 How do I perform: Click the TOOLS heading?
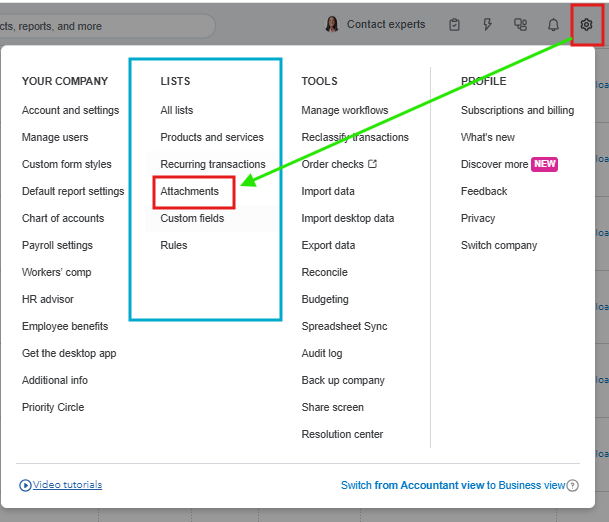click(319, 81)
